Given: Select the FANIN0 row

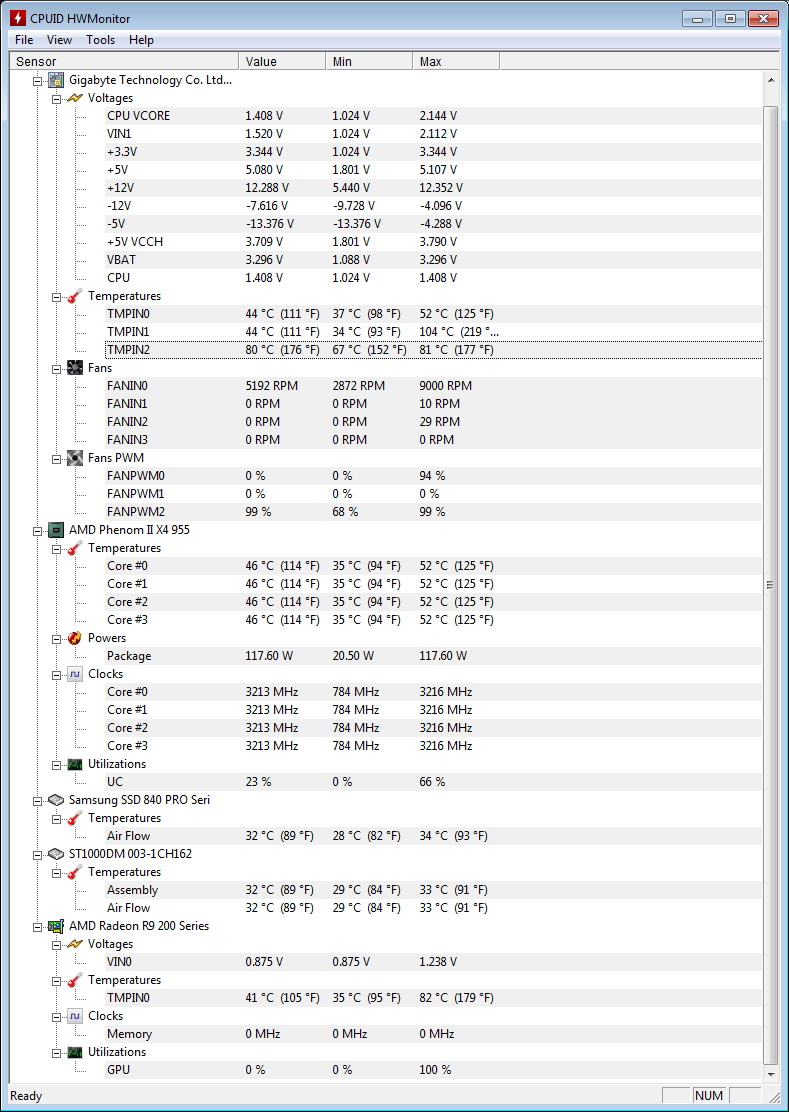Looking at the screenshot, I should (x=433, y=386).
